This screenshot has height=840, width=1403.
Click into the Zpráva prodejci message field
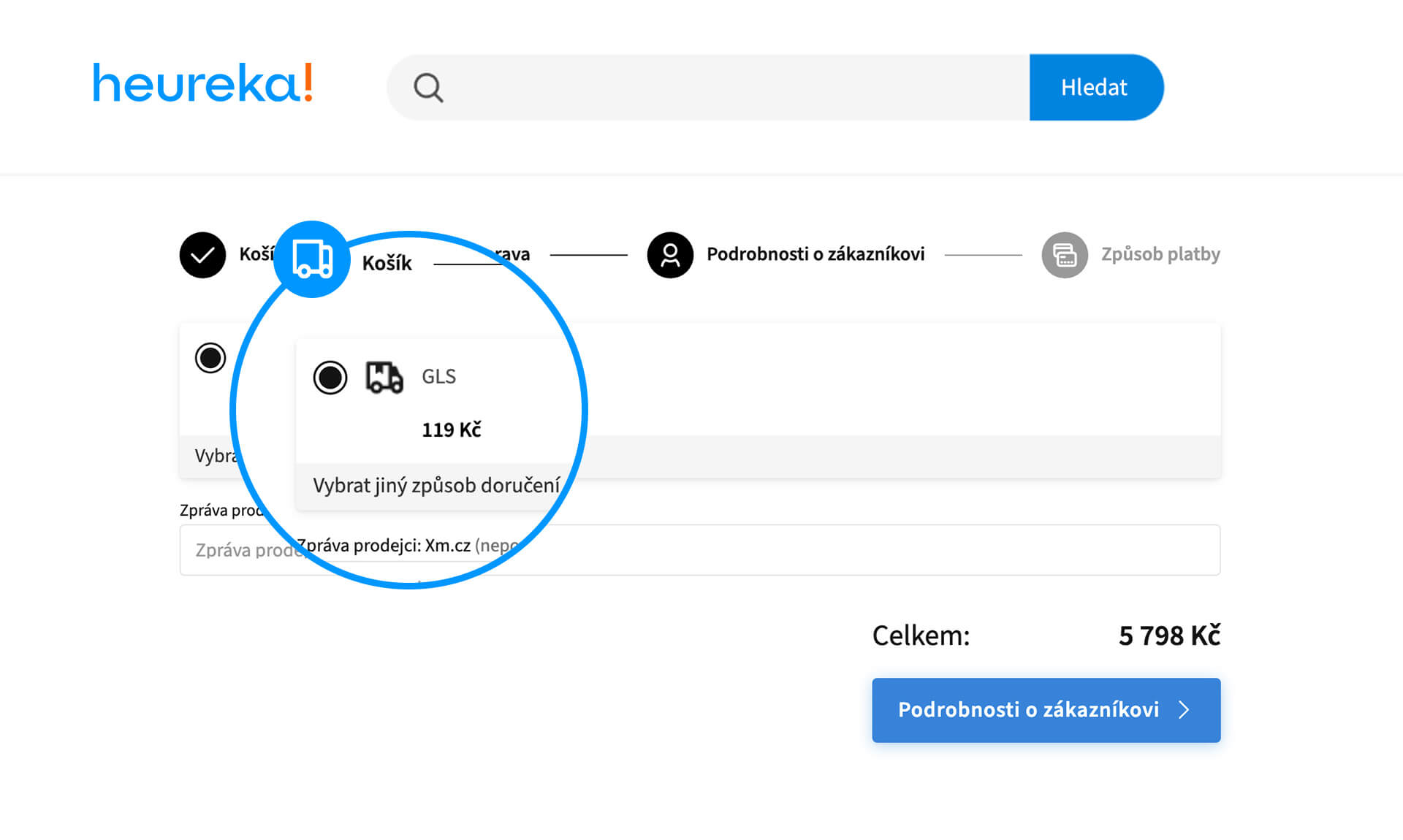(x=804, y=550)
